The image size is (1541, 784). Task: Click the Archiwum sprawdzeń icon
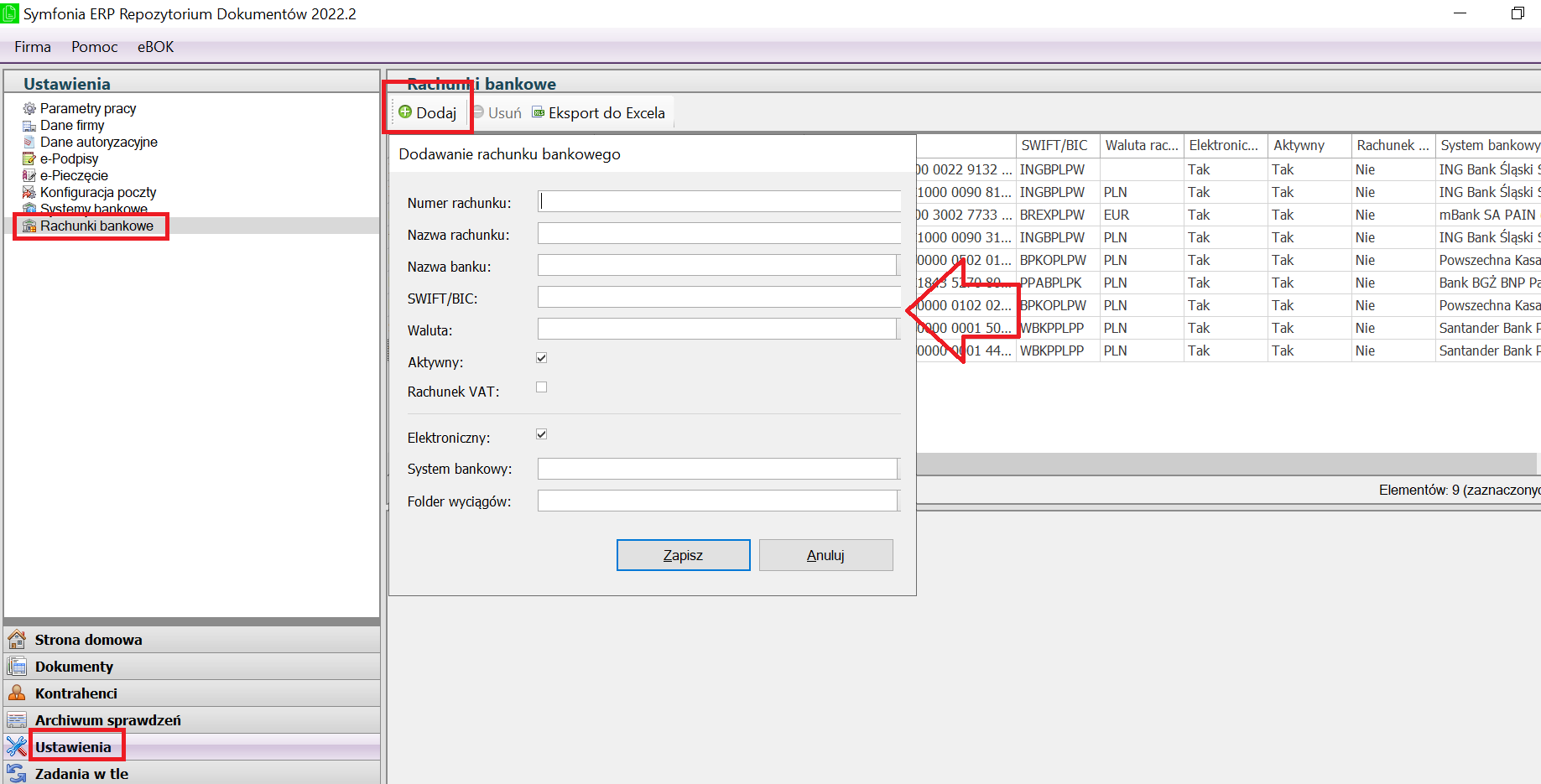tap(17, 720)
